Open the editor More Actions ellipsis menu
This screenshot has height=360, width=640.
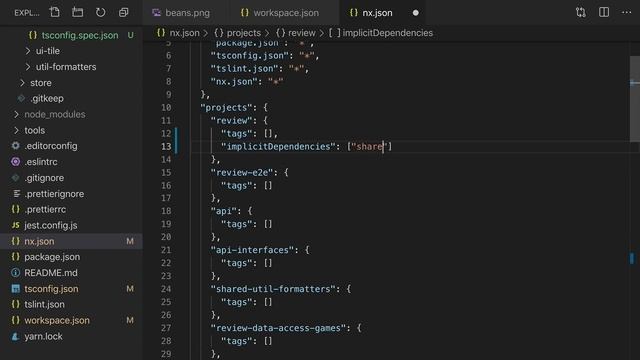pos(627,12)
